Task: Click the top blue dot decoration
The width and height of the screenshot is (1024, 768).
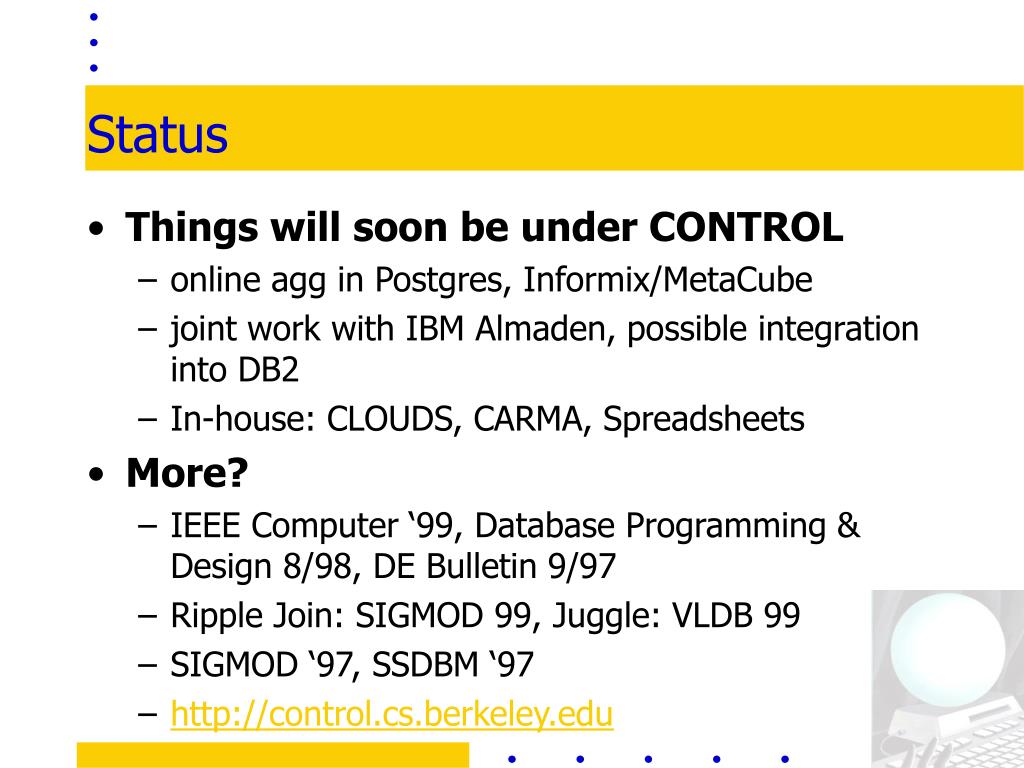Action: 93,17
